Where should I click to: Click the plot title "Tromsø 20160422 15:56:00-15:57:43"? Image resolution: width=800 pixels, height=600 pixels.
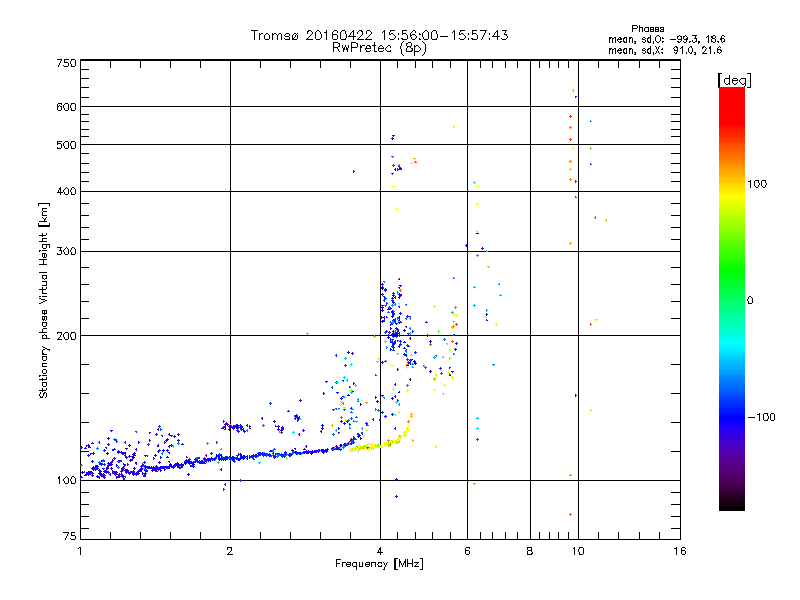coord(379,35)
